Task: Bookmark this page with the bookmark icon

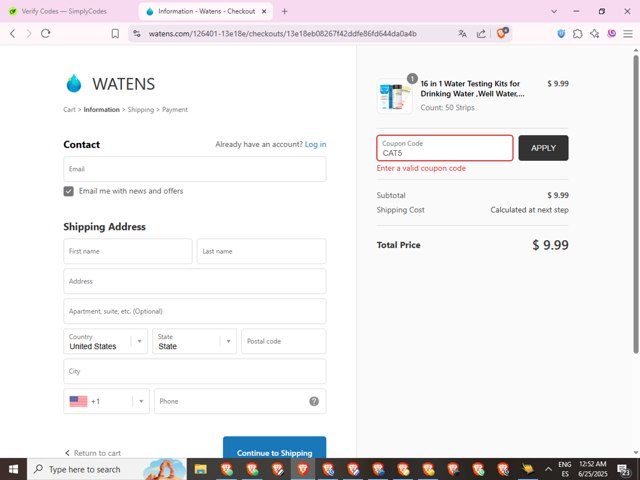Action: tap(115, 33)
